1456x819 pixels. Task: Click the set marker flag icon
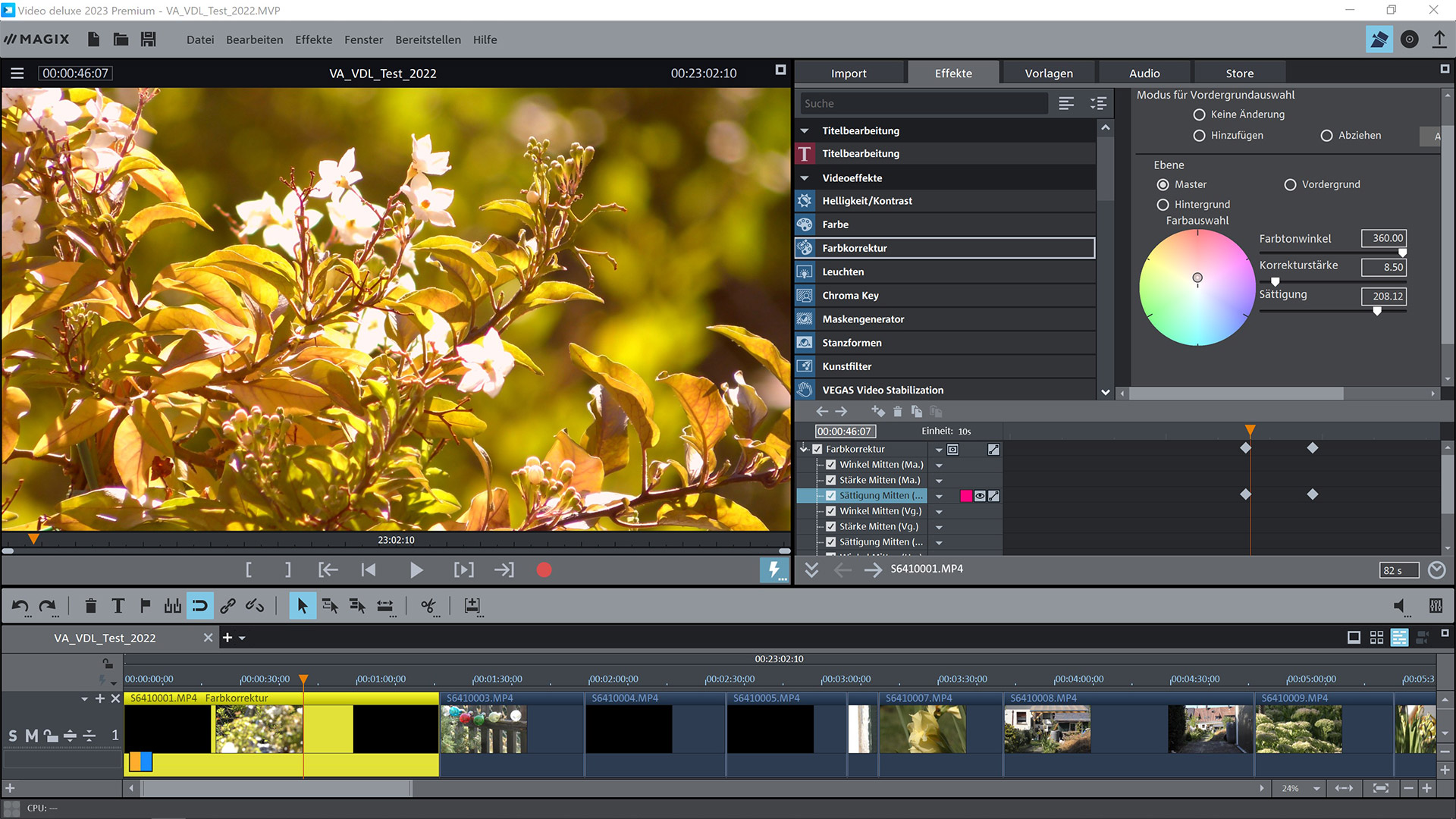[145, 605]
